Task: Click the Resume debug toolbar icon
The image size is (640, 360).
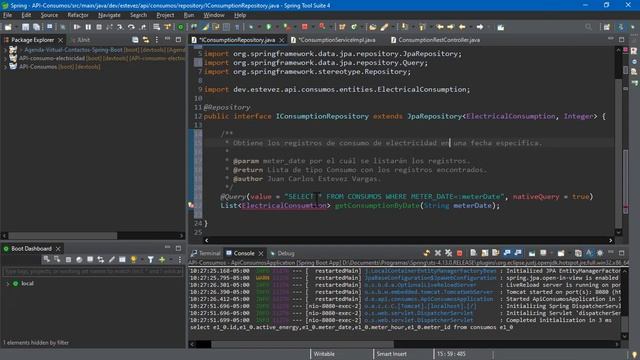Action: [76, 27]
